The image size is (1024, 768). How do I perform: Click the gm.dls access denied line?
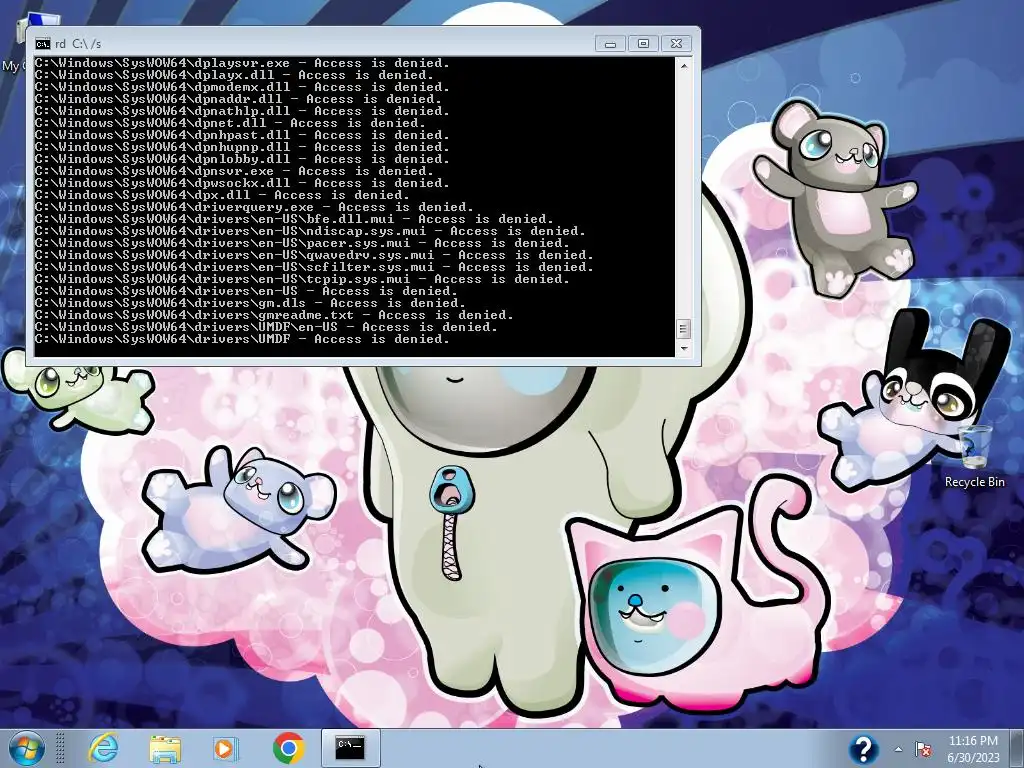[x=251, y=303]
